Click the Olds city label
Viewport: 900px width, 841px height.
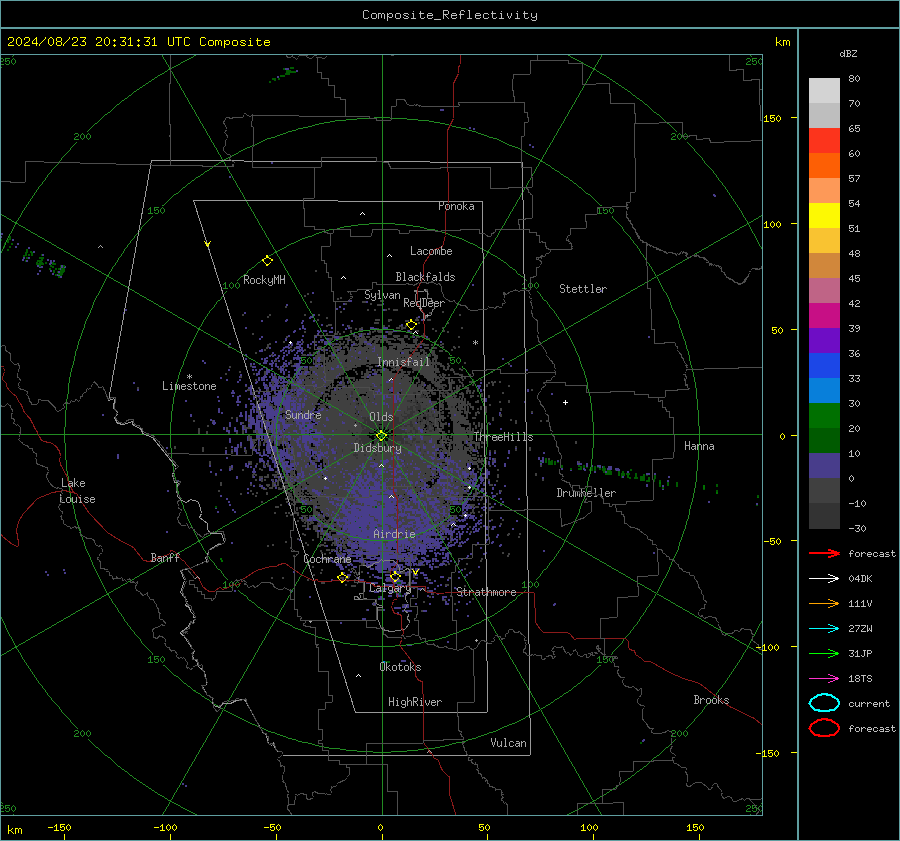pos(381,417)
